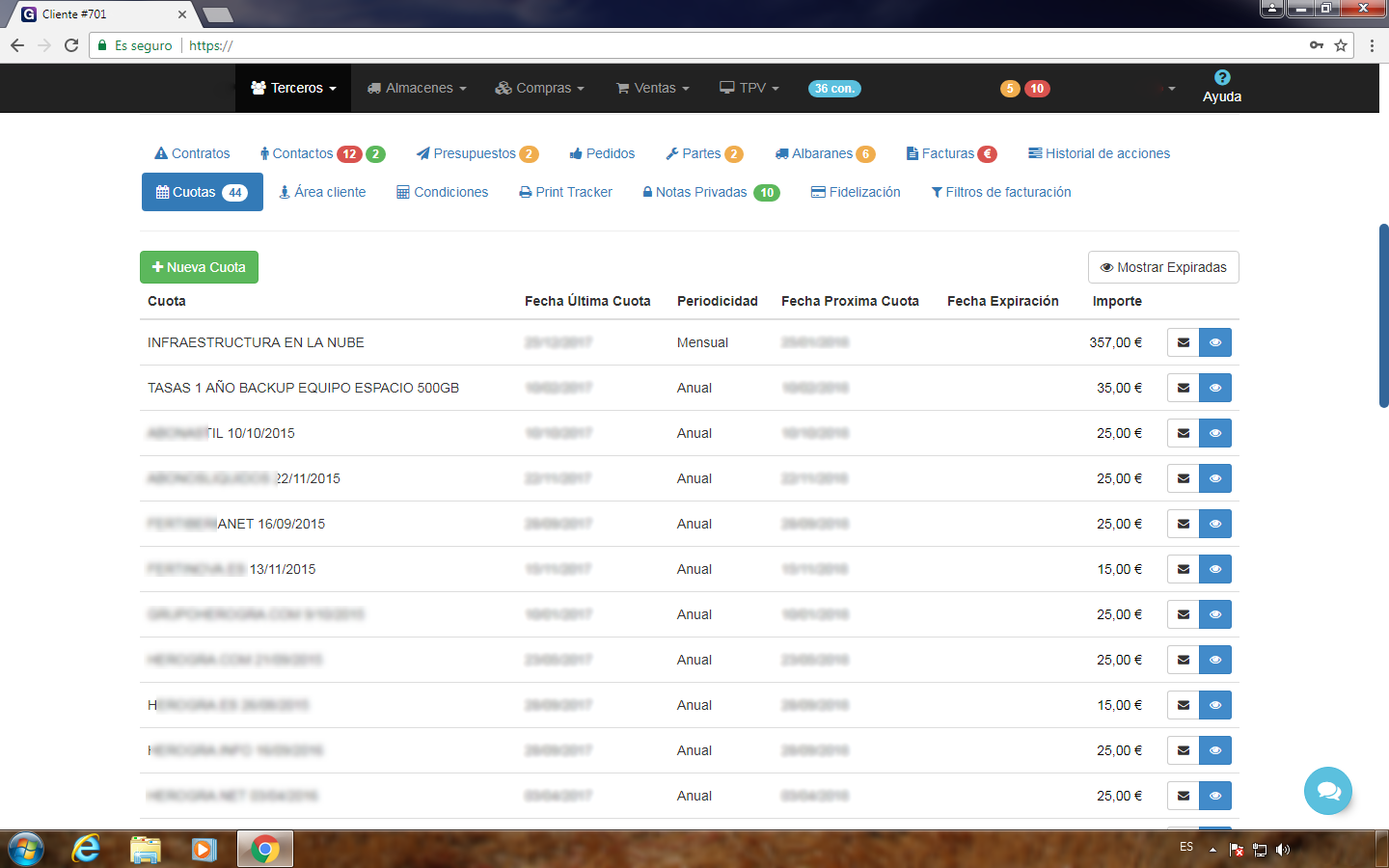The height and width of the screenshot is (868, 1389).
Task: Switch to the Facturas tab
Action: point(949,153)
